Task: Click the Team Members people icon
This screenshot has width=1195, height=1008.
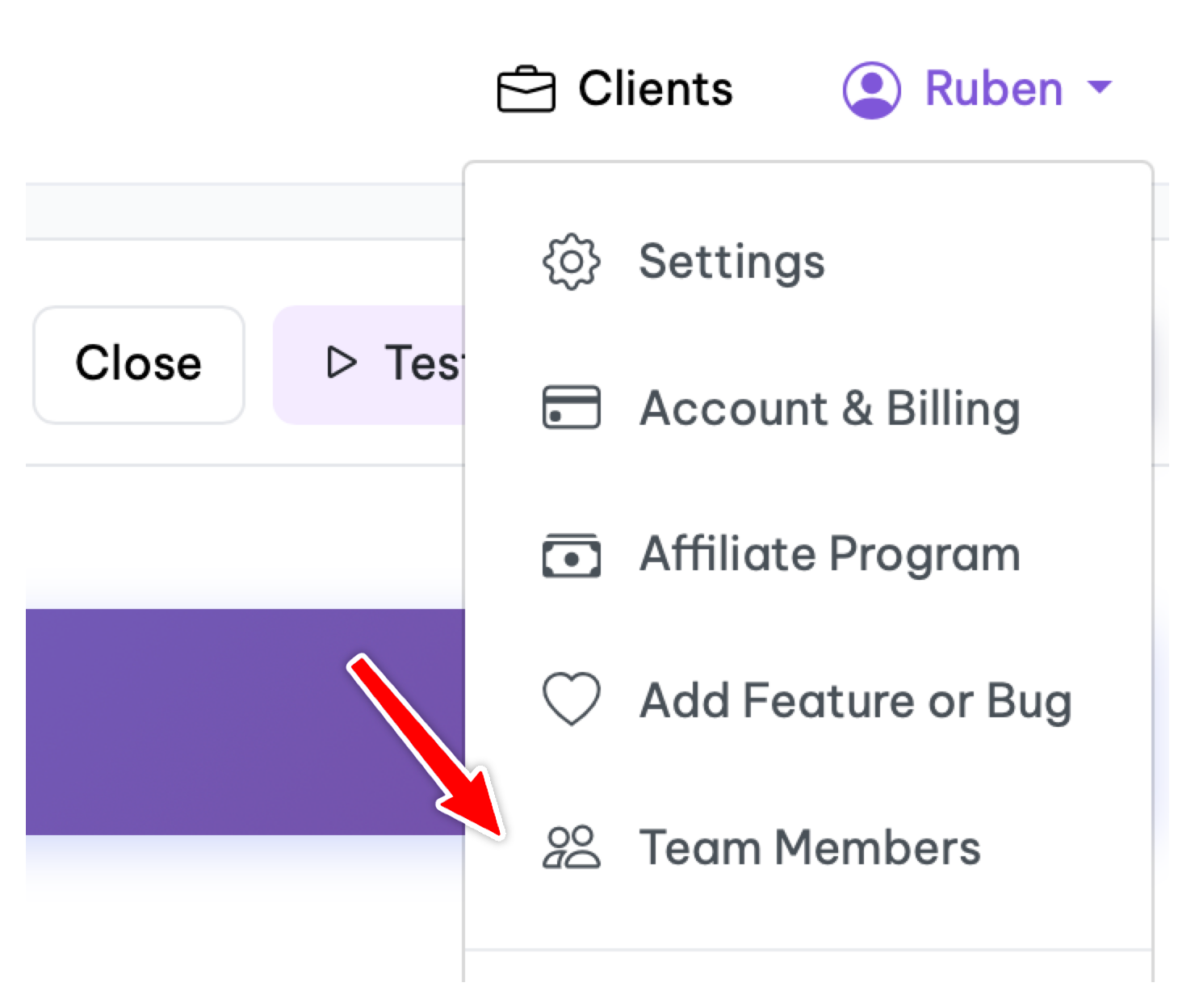Action: 571,846
